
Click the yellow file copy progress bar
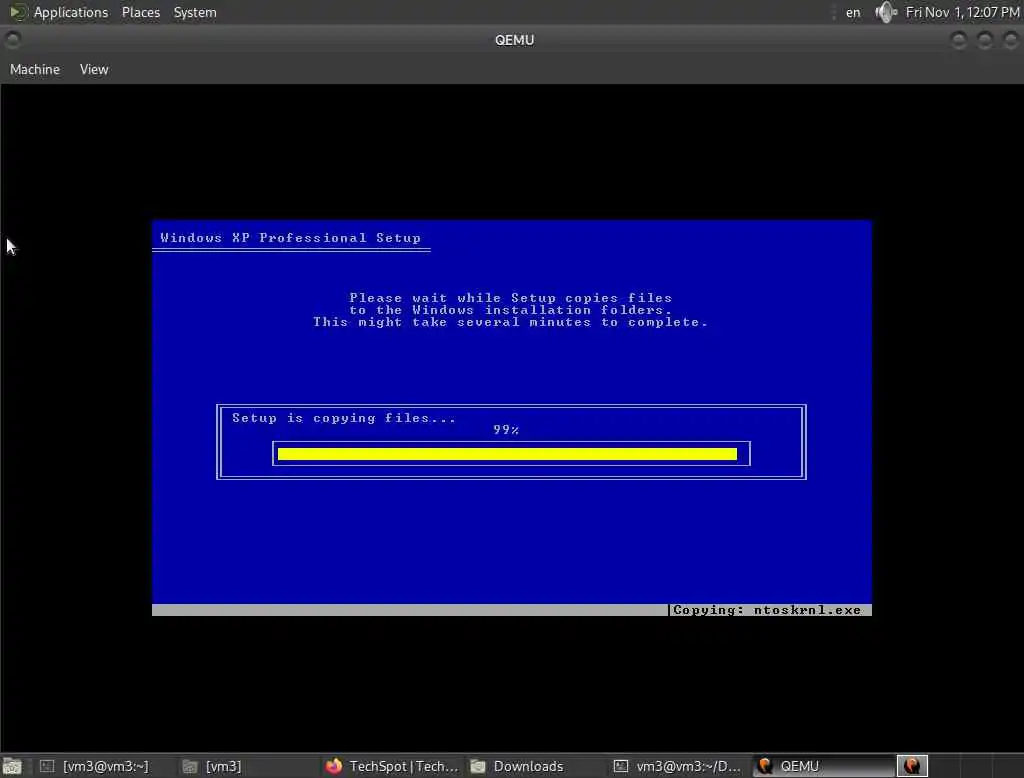coord(507,454)
